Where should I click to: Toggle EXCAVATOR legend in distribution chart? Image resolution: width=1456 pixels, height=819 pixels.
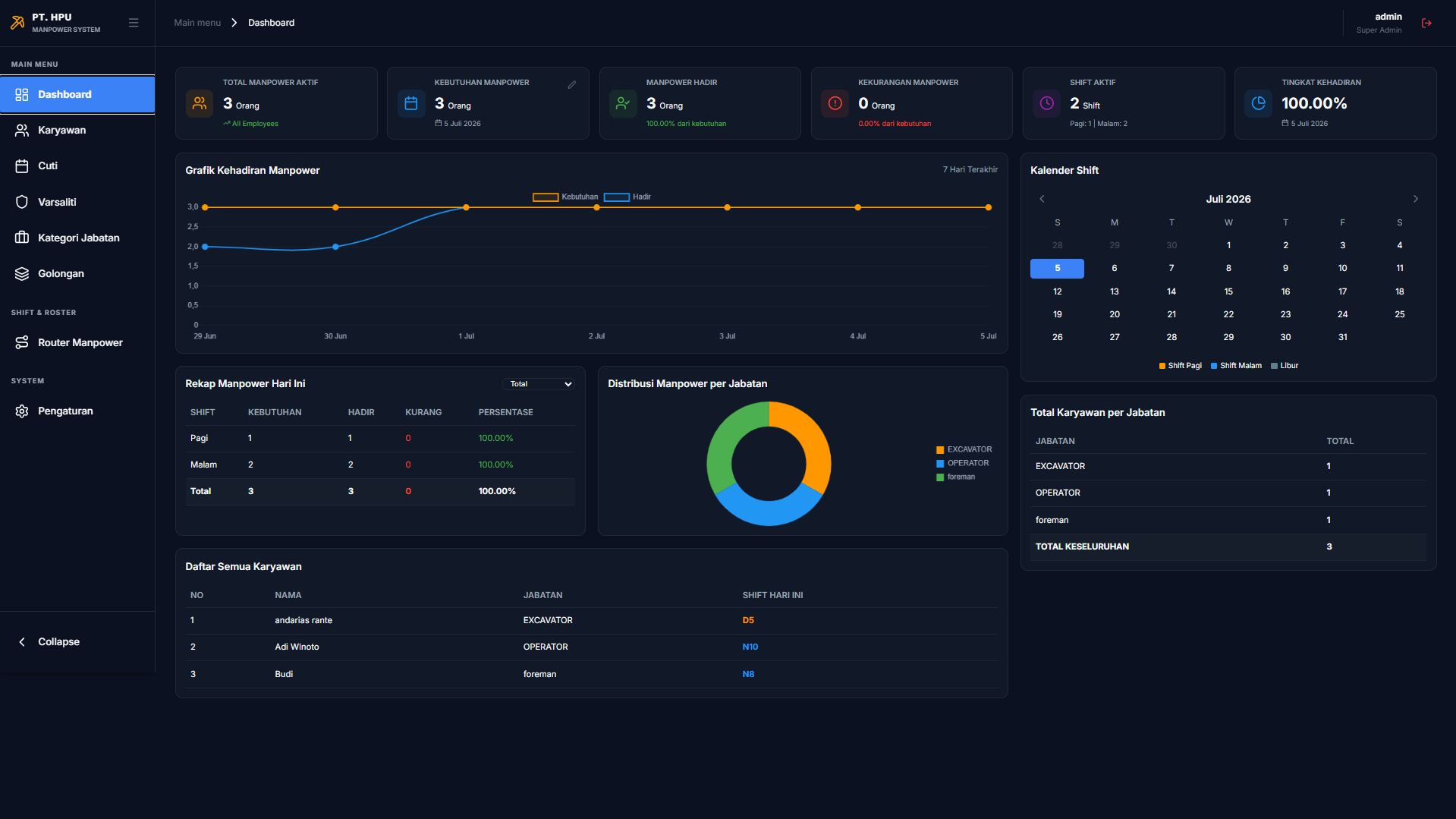coord(964,449)
